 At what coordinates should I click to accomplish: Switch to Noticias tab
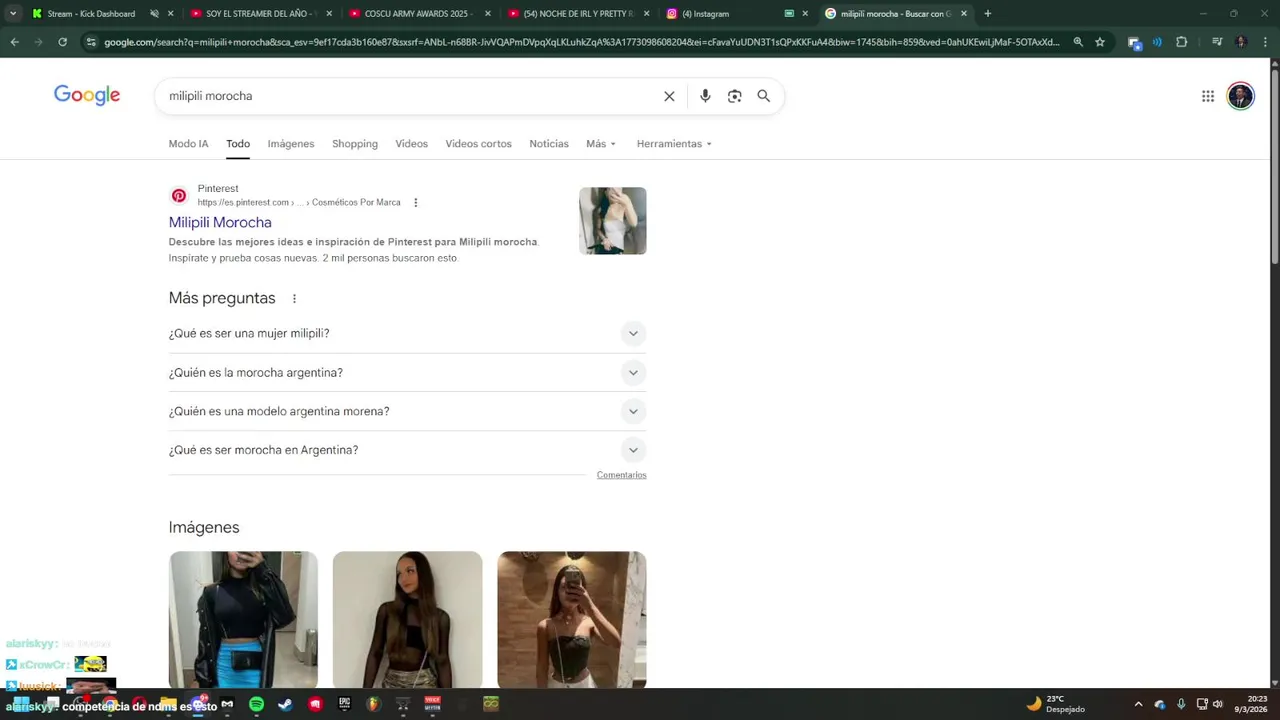pos(549,144)
